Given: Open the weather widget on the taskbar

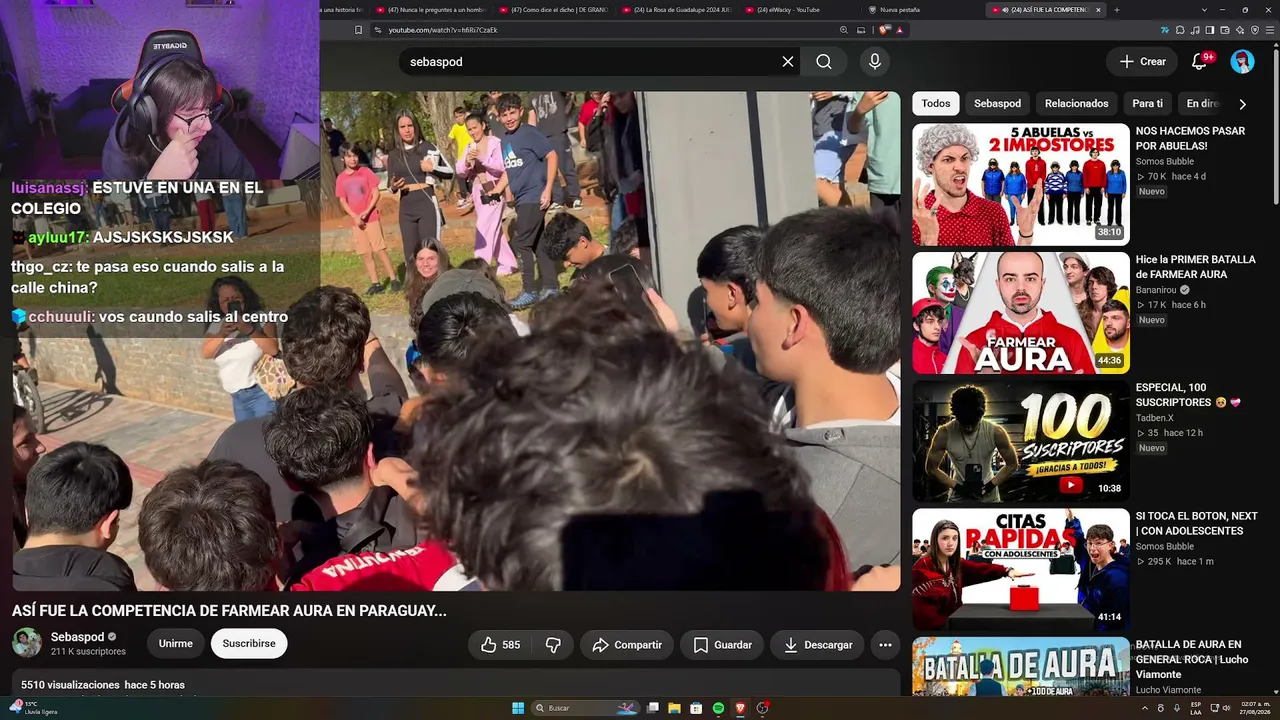Looking at the screenshot, I should tap(34, 708).
